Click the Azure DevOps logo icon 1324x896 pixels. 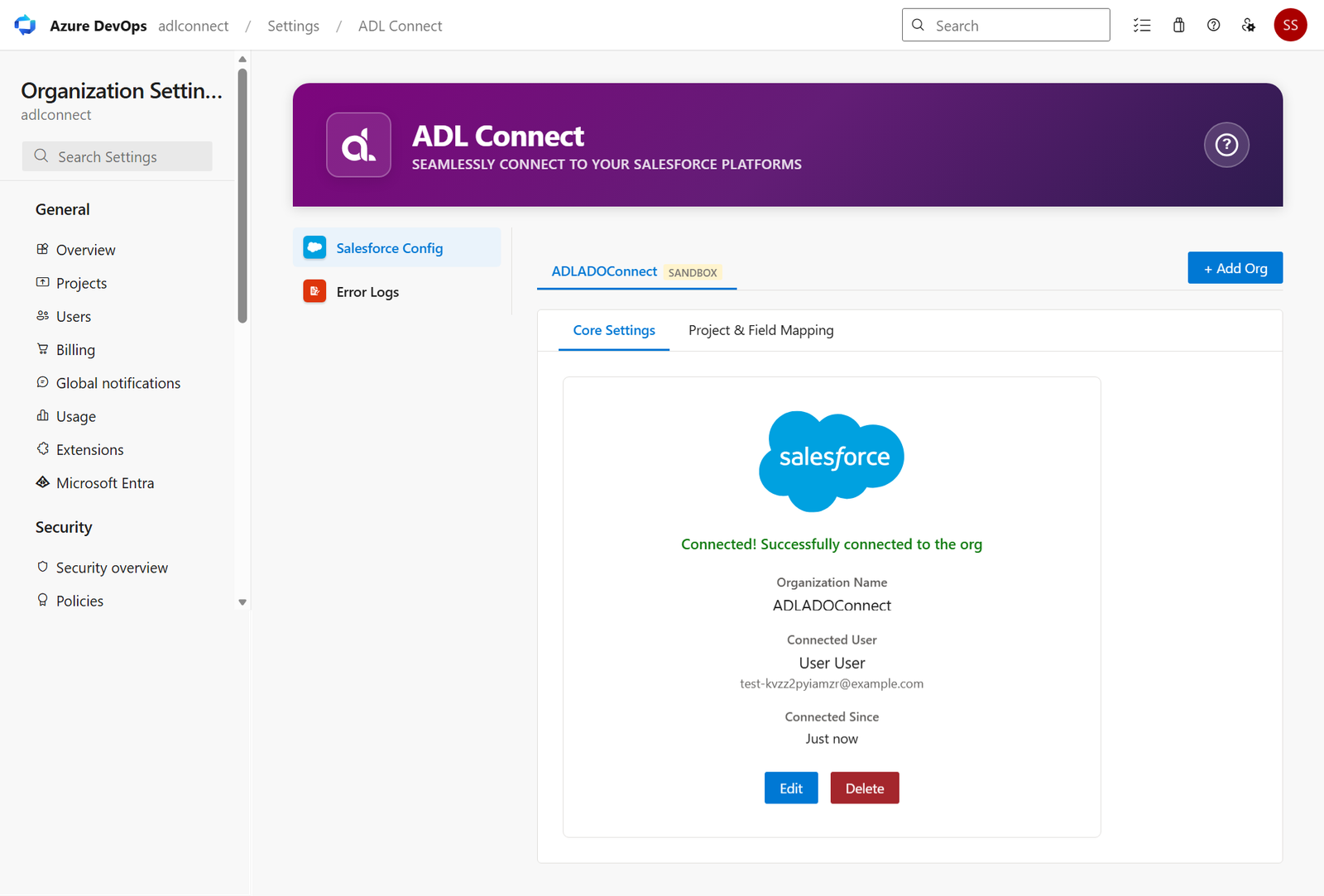pos(26,26)
